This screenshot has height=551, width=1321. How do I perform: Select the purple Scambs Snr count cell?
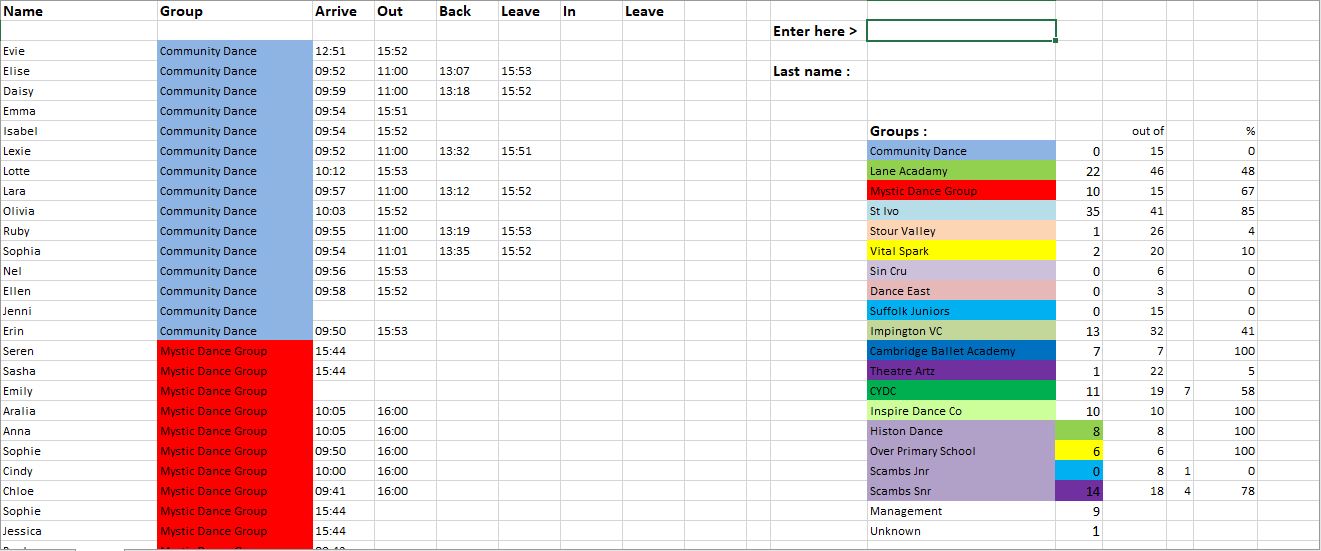[x=1079, y=491]
